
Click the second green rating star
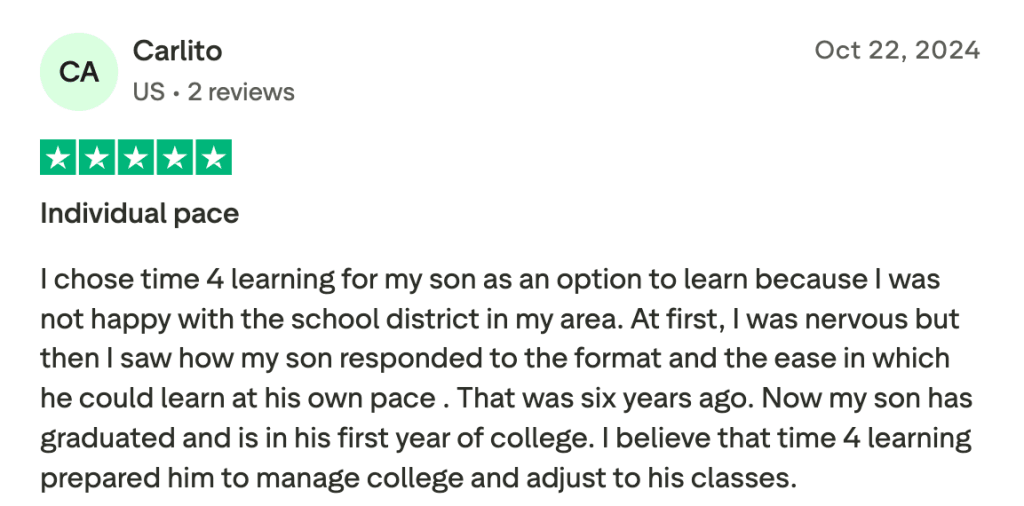(97, 158)
